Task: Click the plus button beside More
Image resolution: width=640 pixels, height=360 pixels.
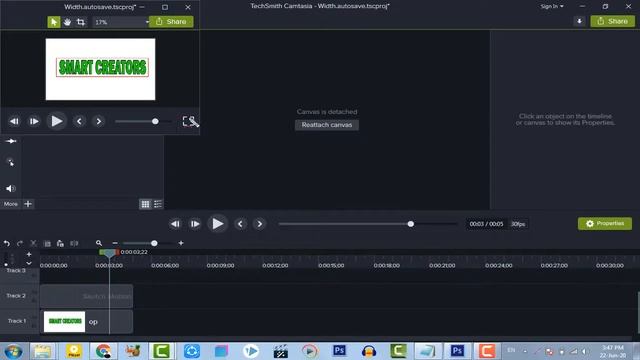Action: click(x=28, y=204)
